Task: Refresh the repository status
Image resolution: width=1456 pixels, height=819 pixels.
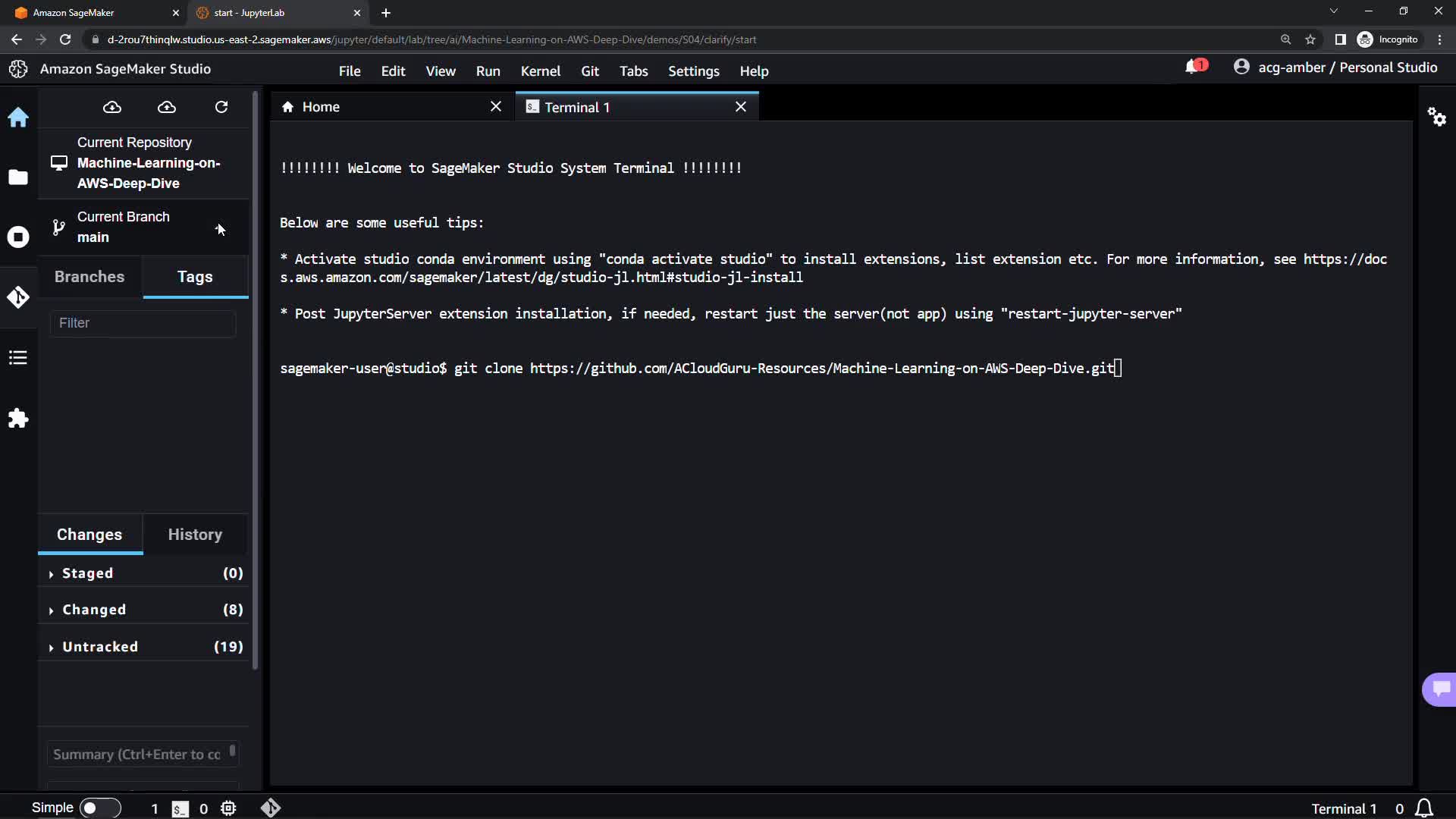Action: [x=221, y=107]
